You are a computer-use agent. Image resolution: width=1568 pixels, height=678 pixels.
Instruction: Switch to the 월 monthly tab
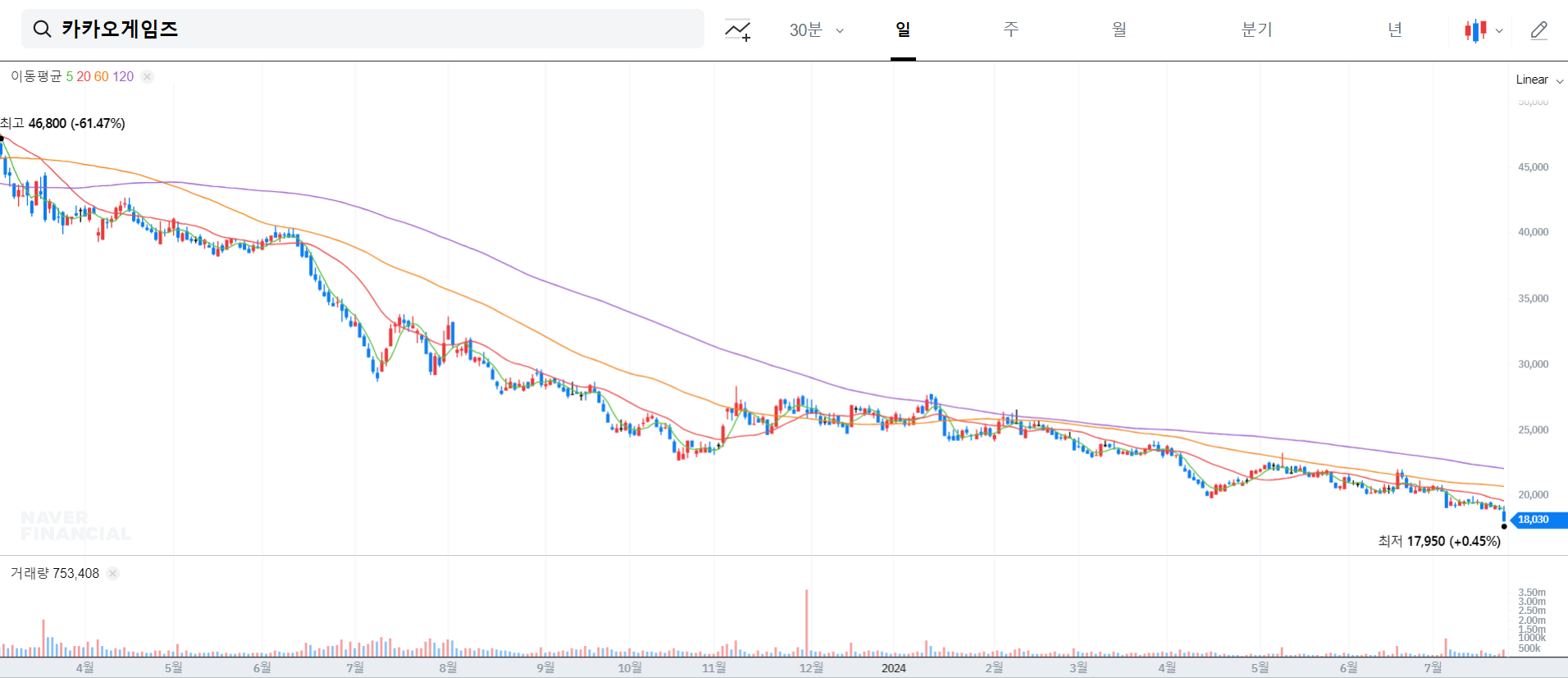click(x=1119, y=30)
